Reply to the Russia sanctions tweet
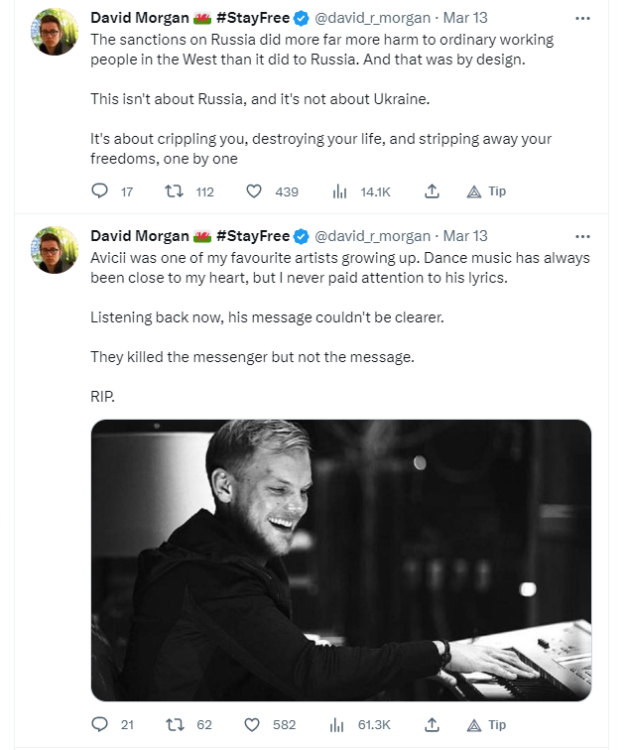 click(100, 191)
